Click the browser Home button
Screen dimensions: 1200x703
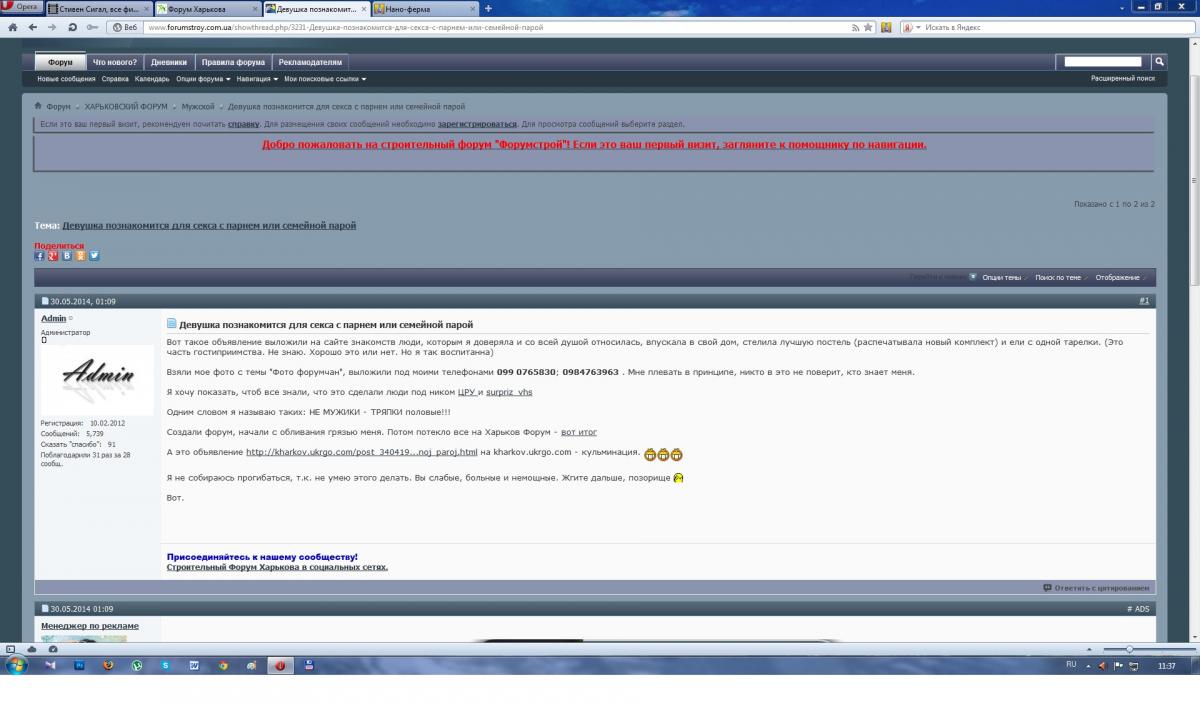[11, 27]
